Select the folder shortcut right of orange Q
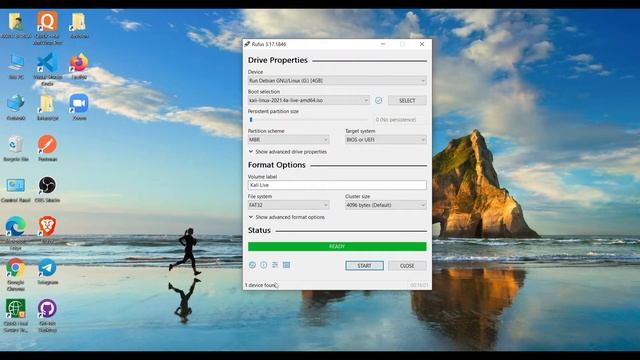Screen dimensions: 640x360 (79, 22)
